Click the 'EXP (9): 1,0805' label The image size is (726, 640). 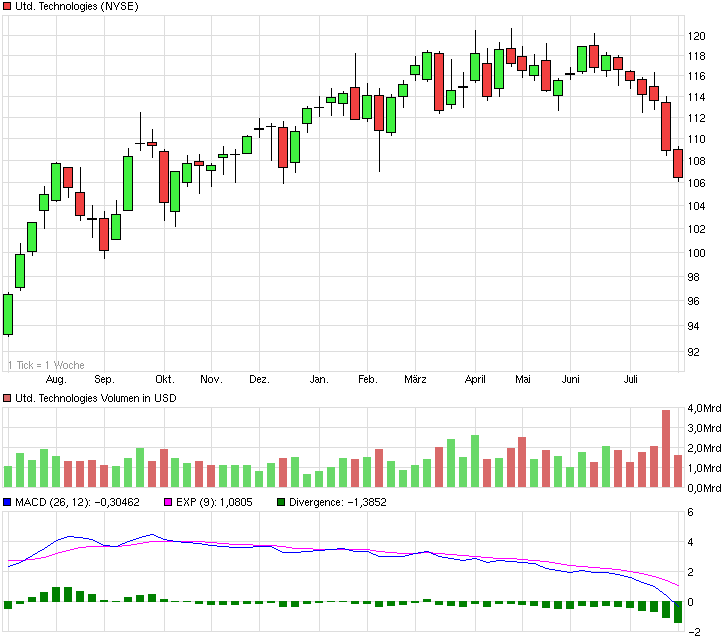tap(214, 502)
